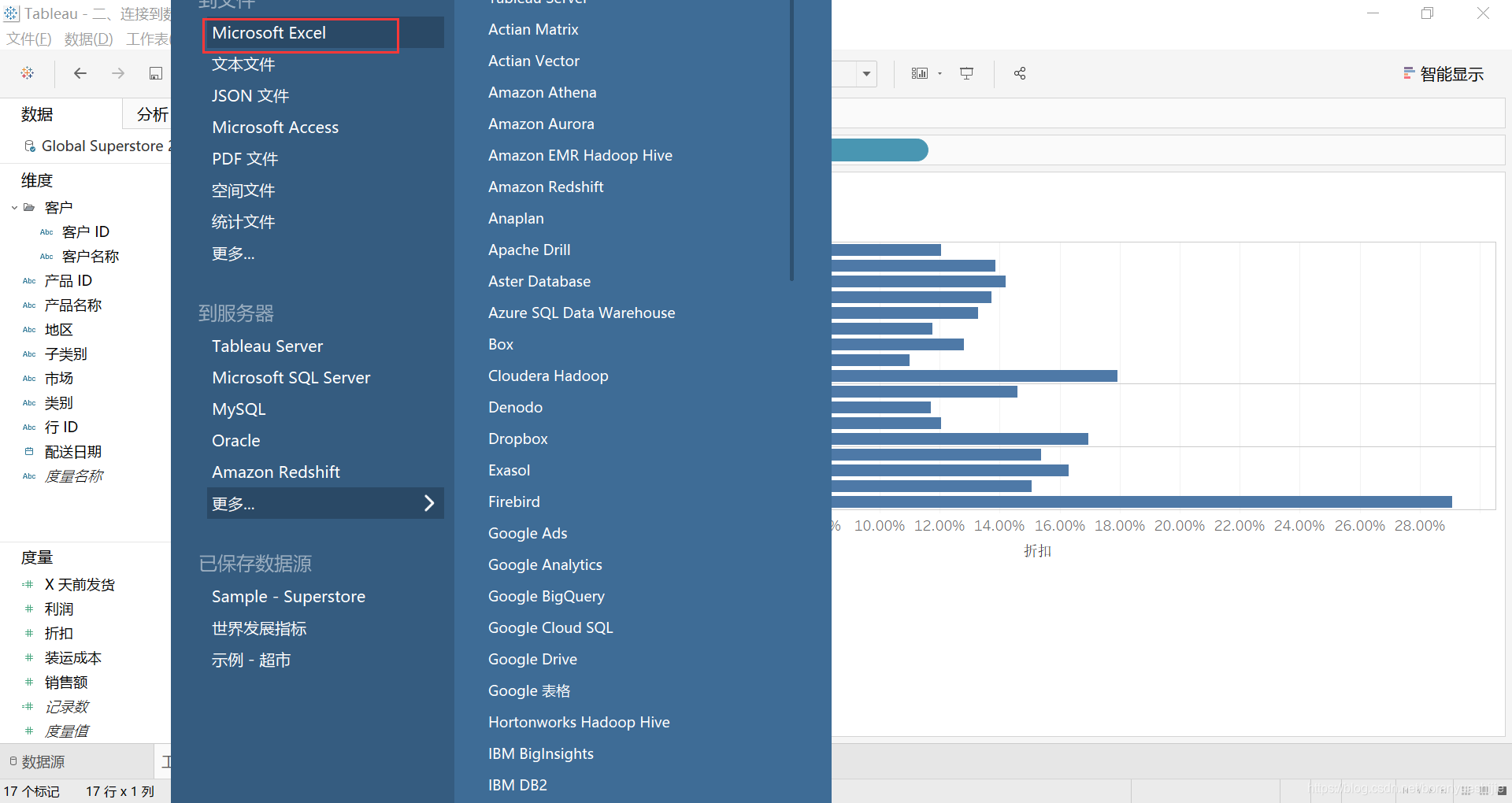Viewport: 1512px width, 803px height.
Task: Open the 智能显示 (Show Me) panel
Action: (1443, 74)
